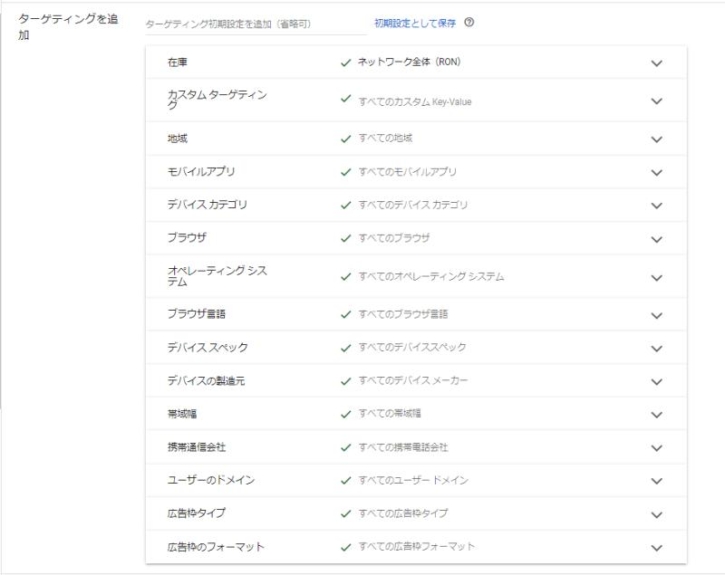Expand the オペレーティング システム chevron

click(x=657, y=276)
